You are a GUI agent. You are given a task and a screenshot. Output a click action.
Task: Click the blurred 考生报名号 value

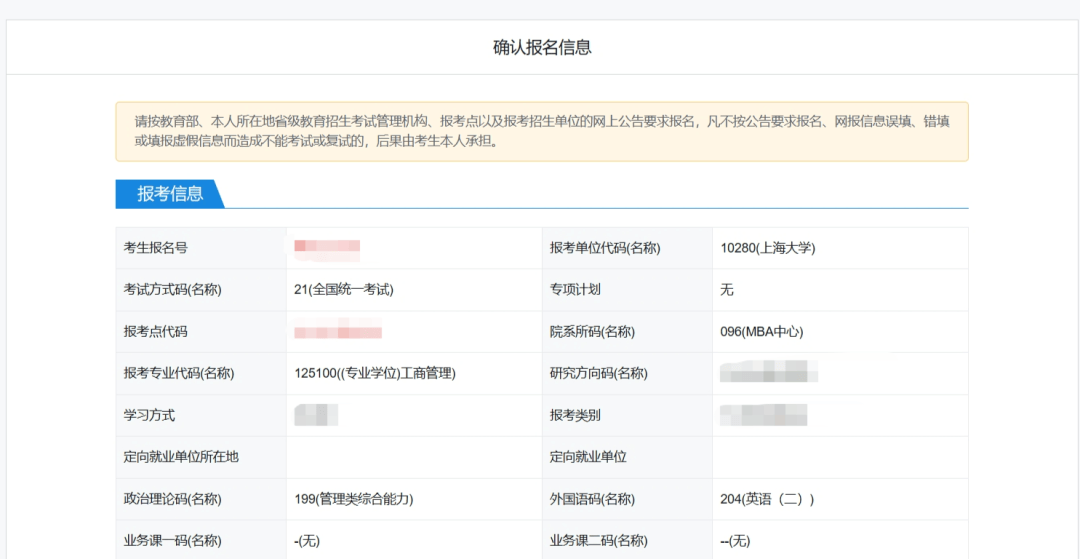tap(327, 246)
